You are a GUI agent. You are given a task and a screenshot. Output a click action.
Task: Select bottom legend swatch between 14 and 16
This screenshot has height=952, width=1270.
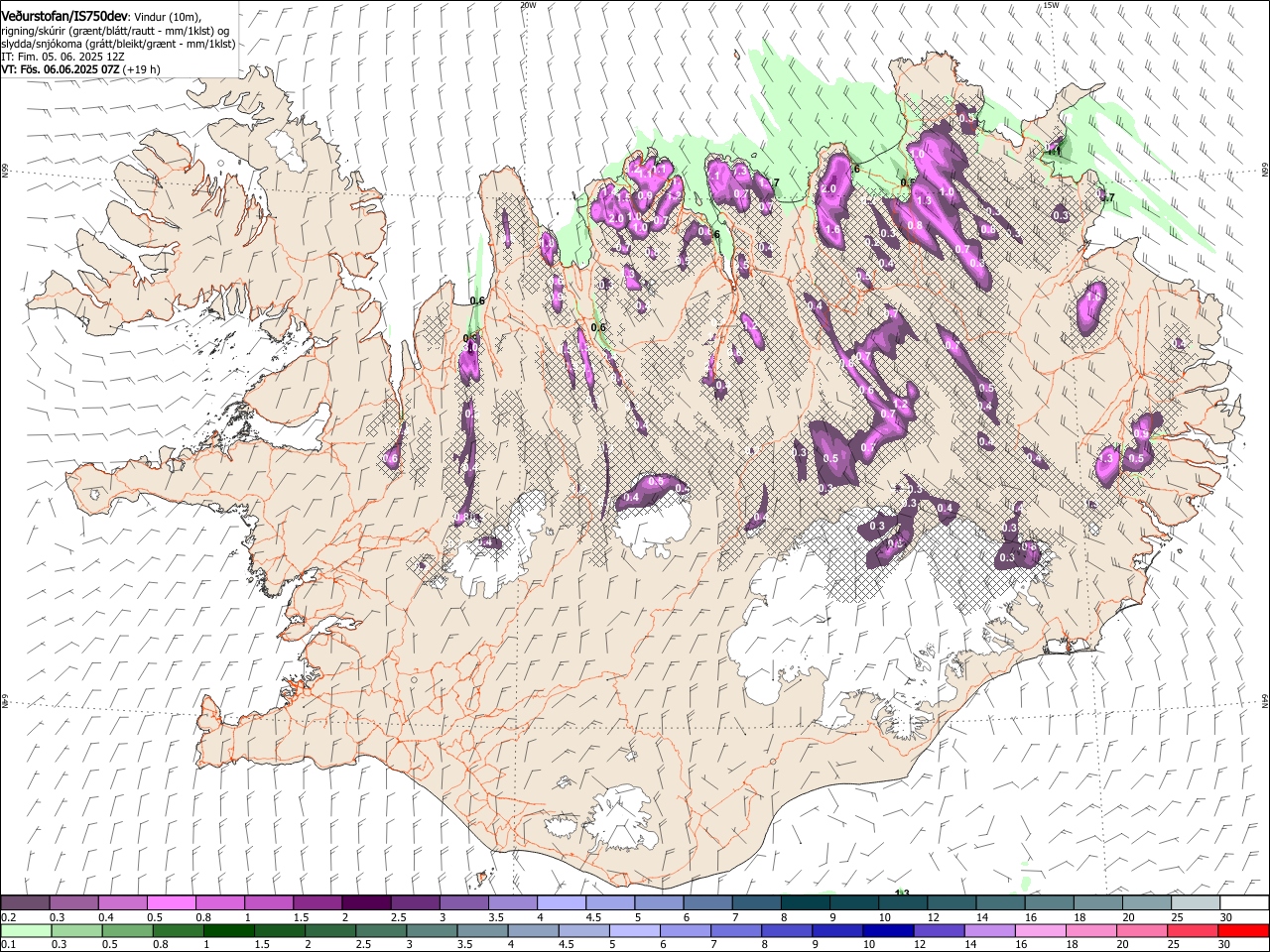coord(990,931)
